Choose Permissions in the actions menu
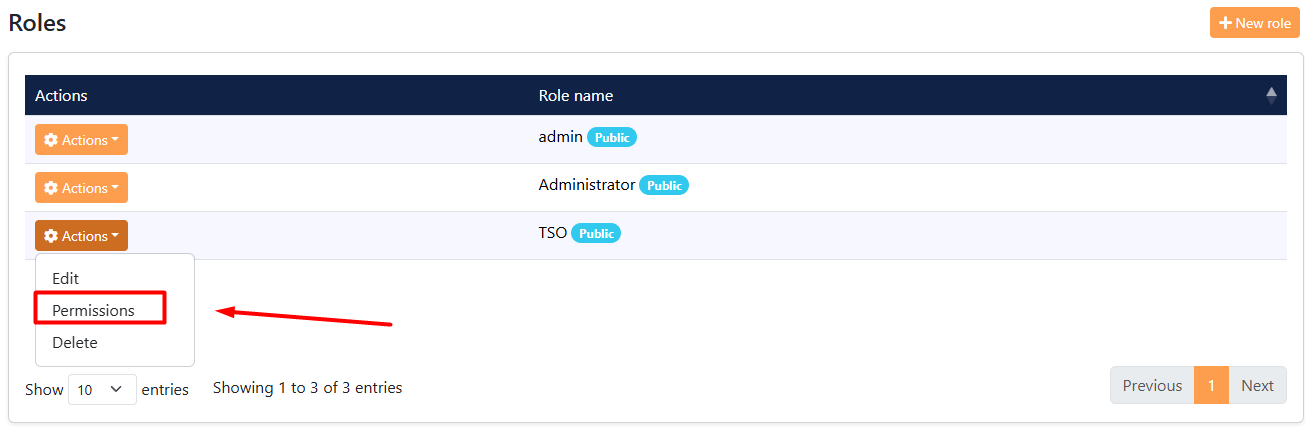 coord(93,310)
